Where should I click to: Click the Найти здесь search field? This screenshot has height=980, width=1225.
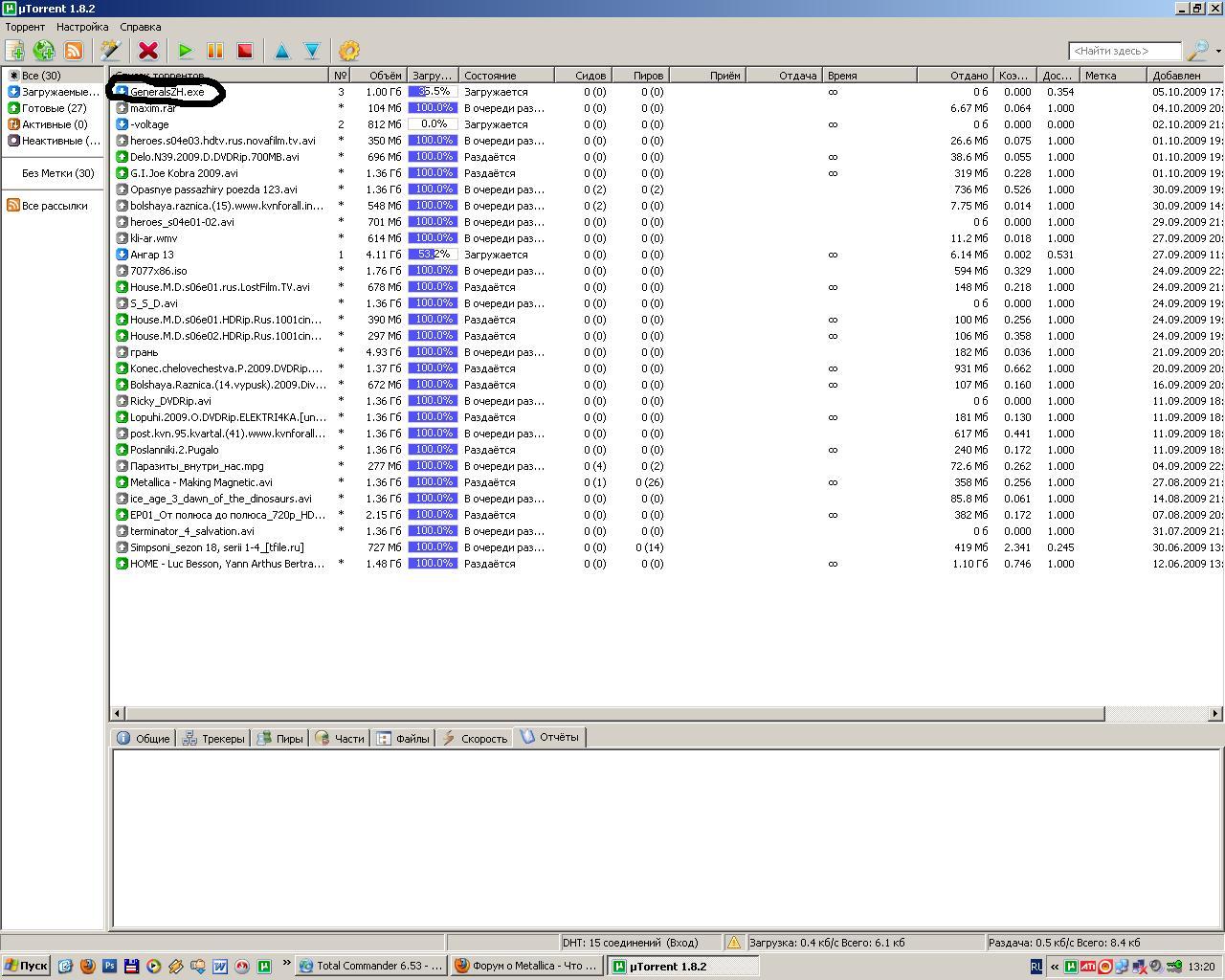tap(1124, 51)
